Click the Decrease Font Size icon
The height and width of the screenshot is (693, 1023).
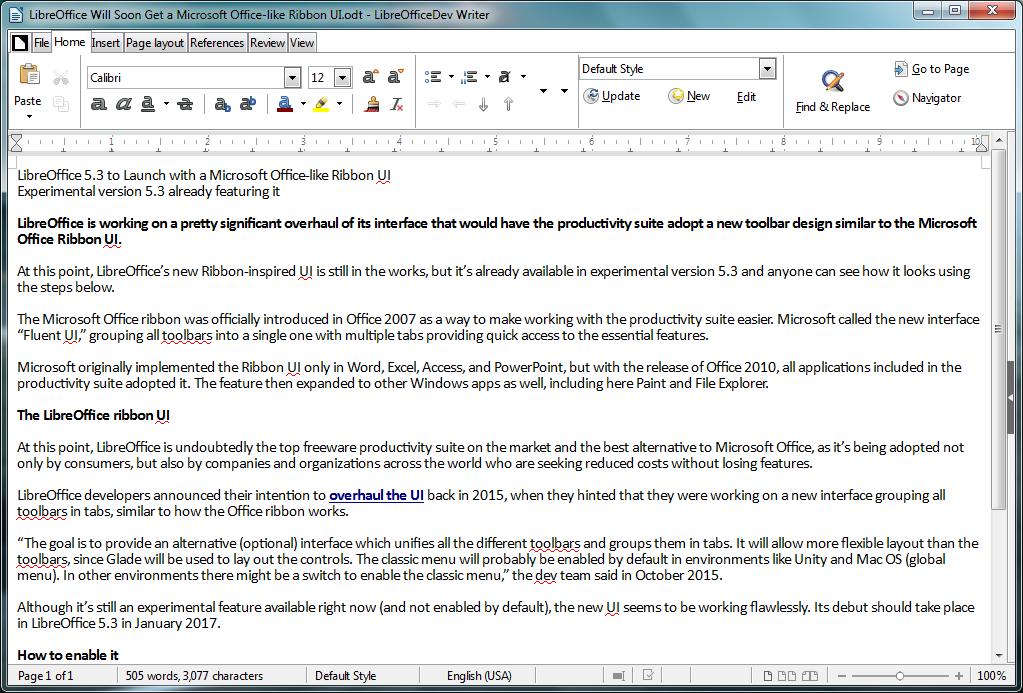click(x=395, y=76)
